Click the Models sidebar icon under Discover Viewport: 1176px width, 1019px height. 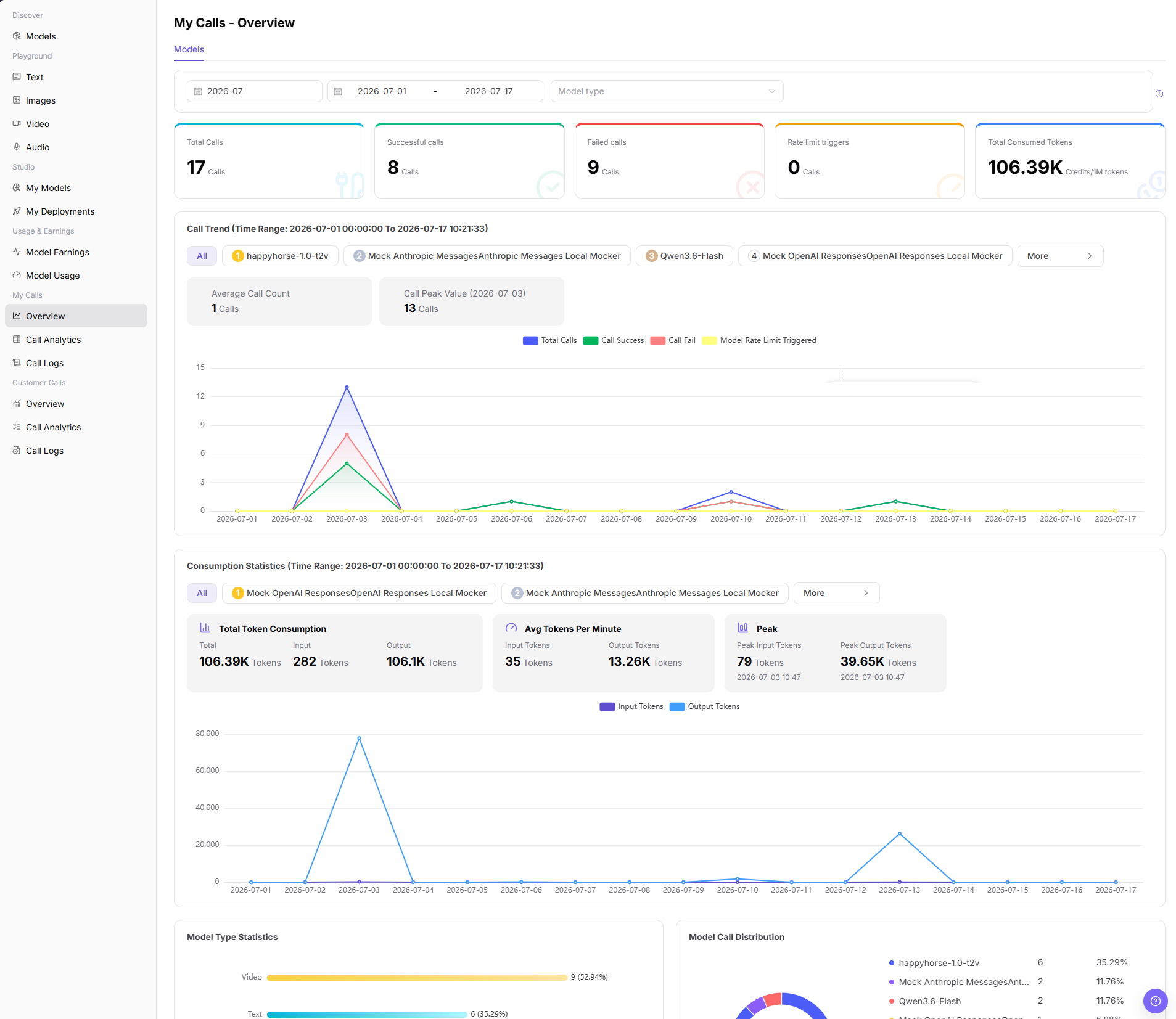(x=17, y=36)
